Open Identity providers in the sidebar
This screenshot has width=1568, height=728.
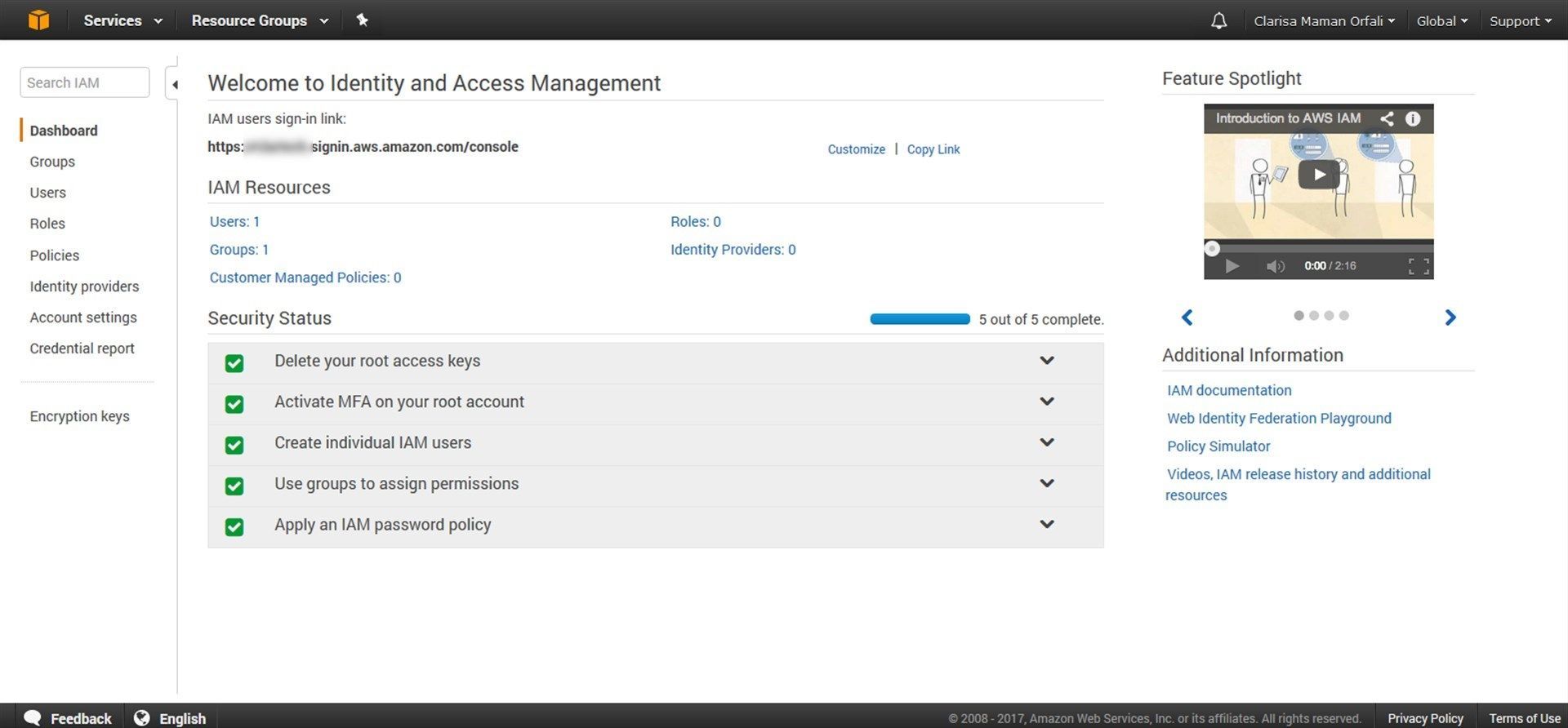(x=84, y=286)
